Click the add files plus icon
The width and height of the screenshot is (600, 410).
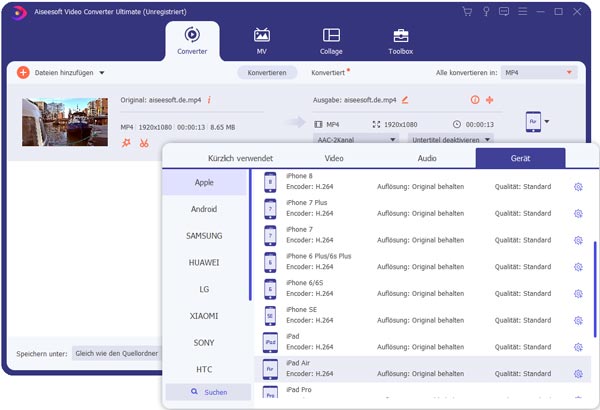click(x=23, y=72)
